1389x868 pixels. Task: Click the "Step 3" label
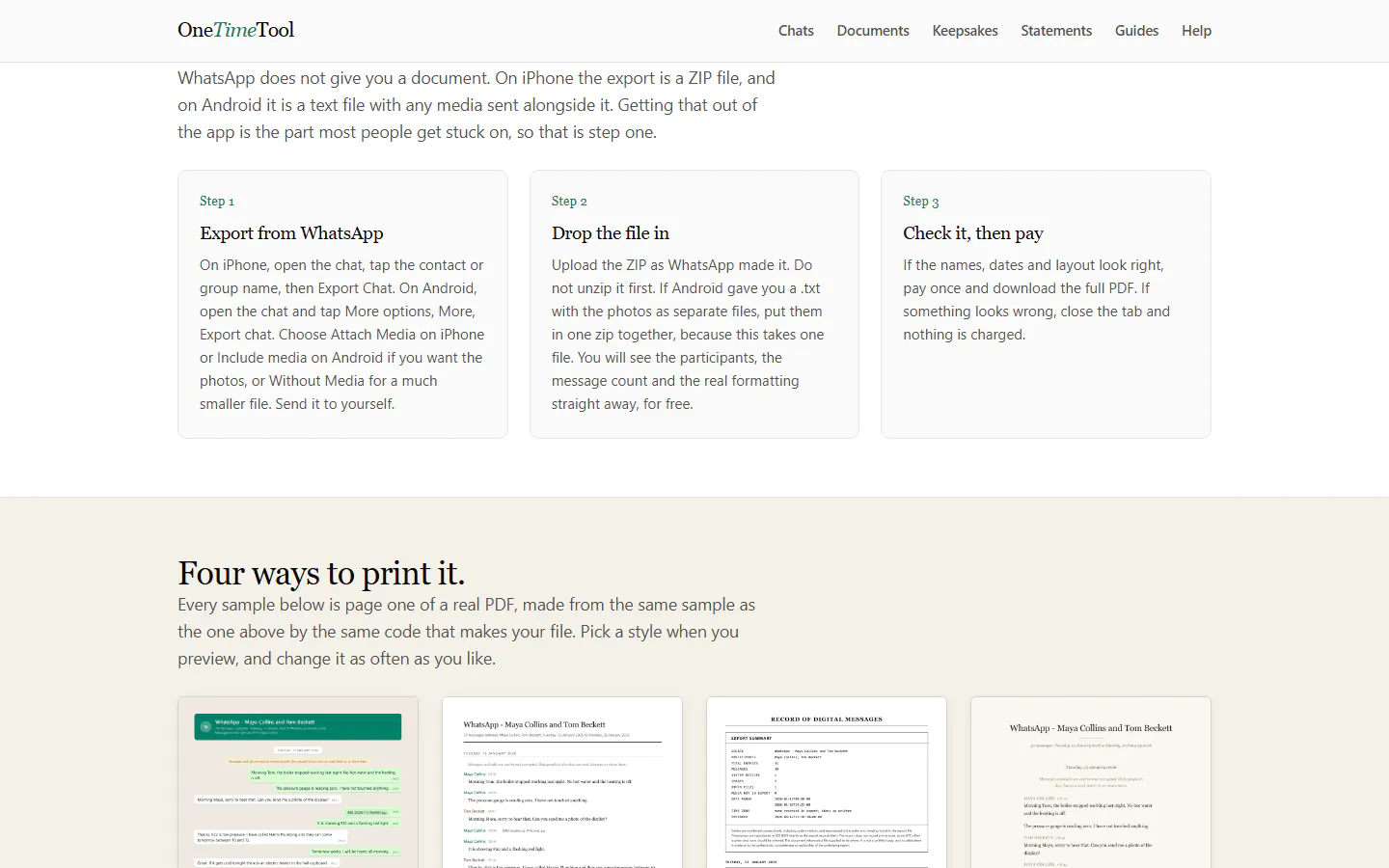point(921,201)
